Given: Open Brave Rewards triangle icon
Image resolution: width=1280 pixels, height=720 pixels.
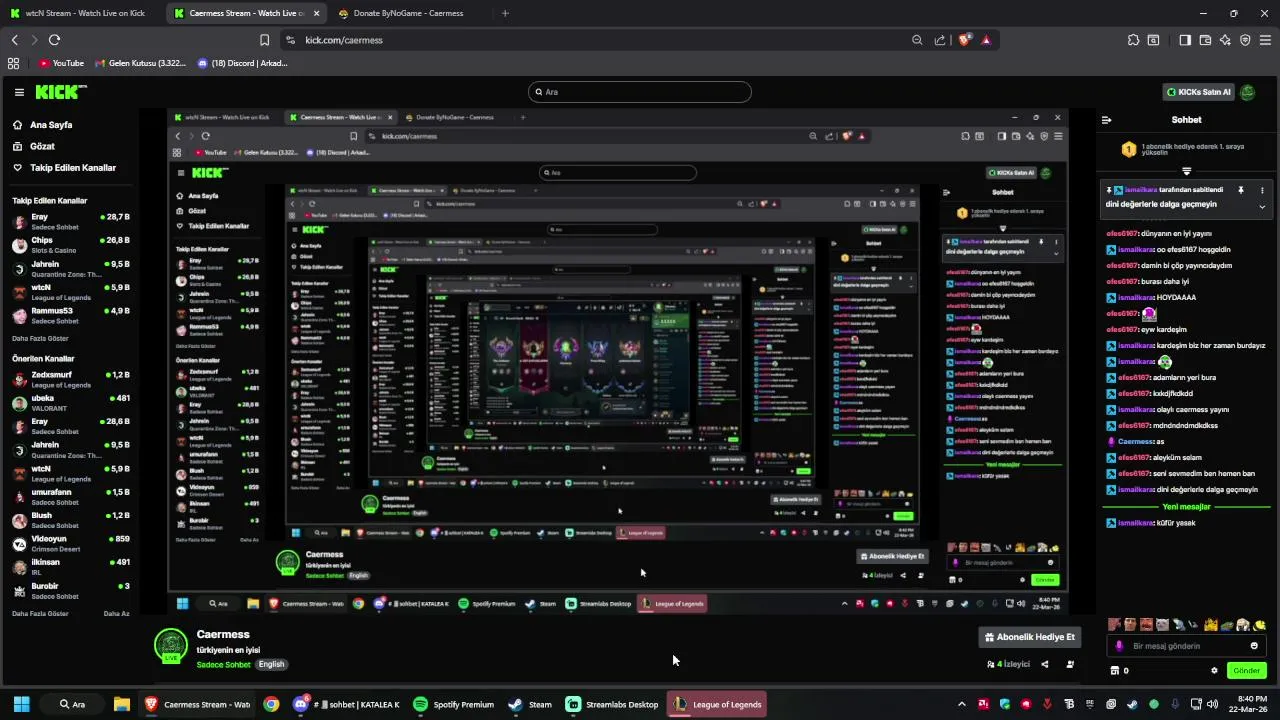Looking at the screenshot, I should 986,40.
